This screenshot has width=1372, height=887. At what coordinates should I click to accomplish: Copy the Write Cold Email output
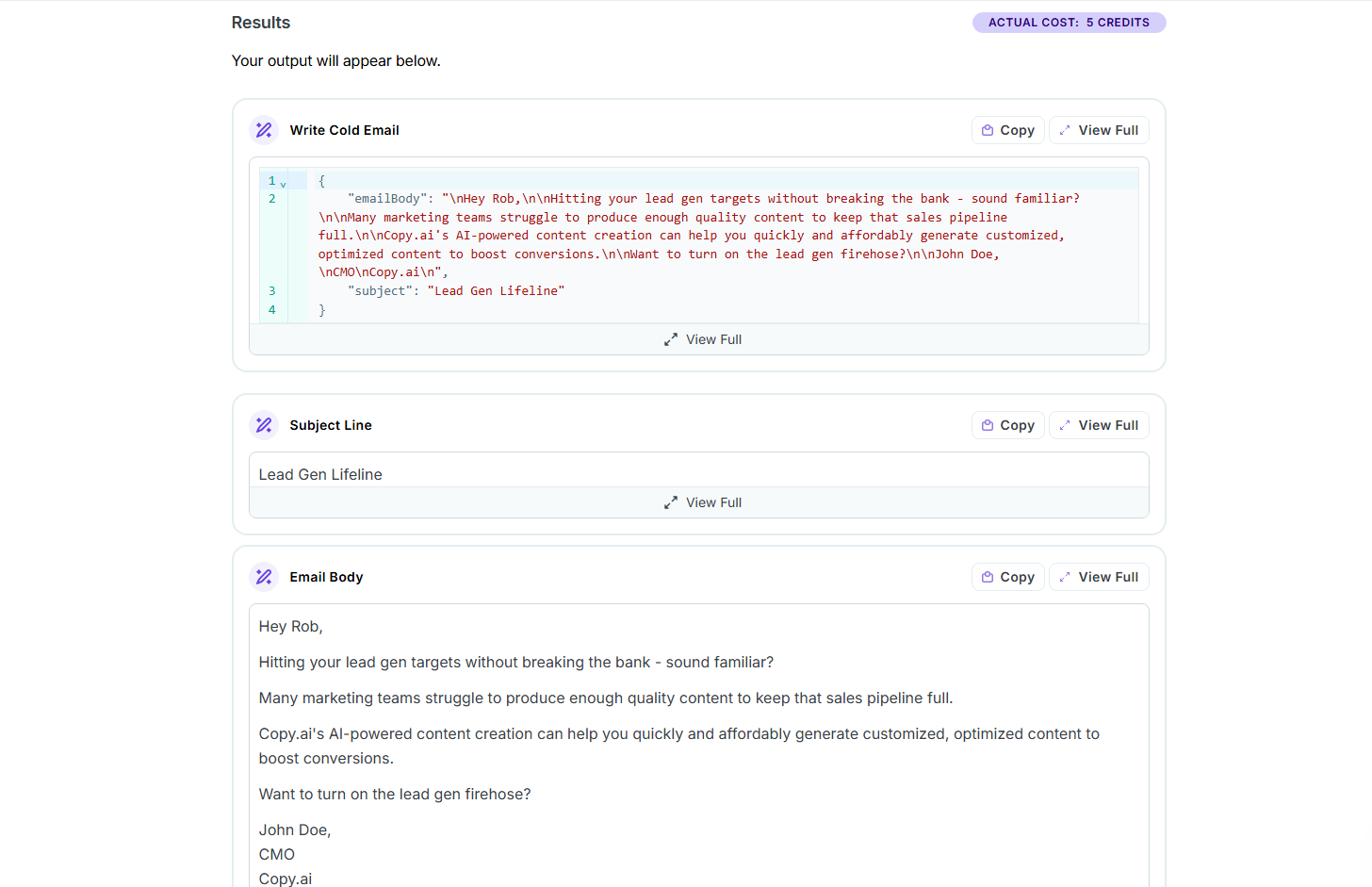(1007, 130)
